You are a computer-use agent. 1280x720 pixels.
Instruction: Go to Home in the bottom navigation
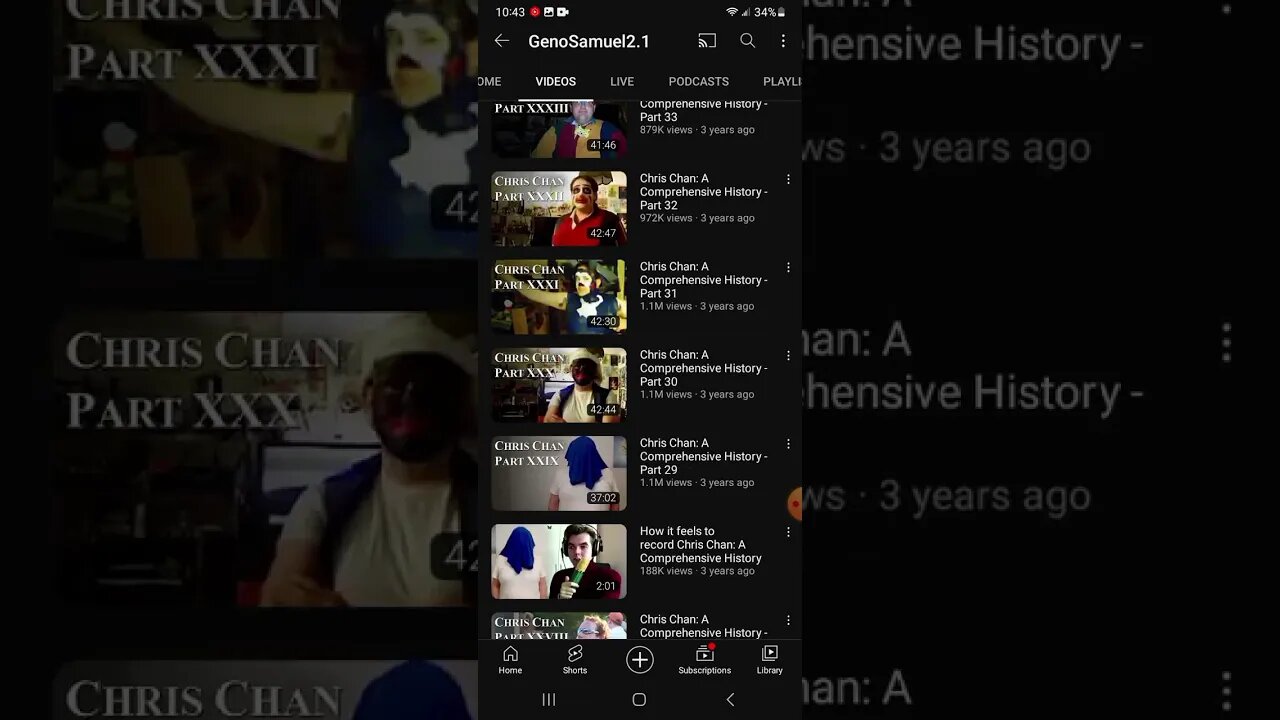(x=510, y=660)
